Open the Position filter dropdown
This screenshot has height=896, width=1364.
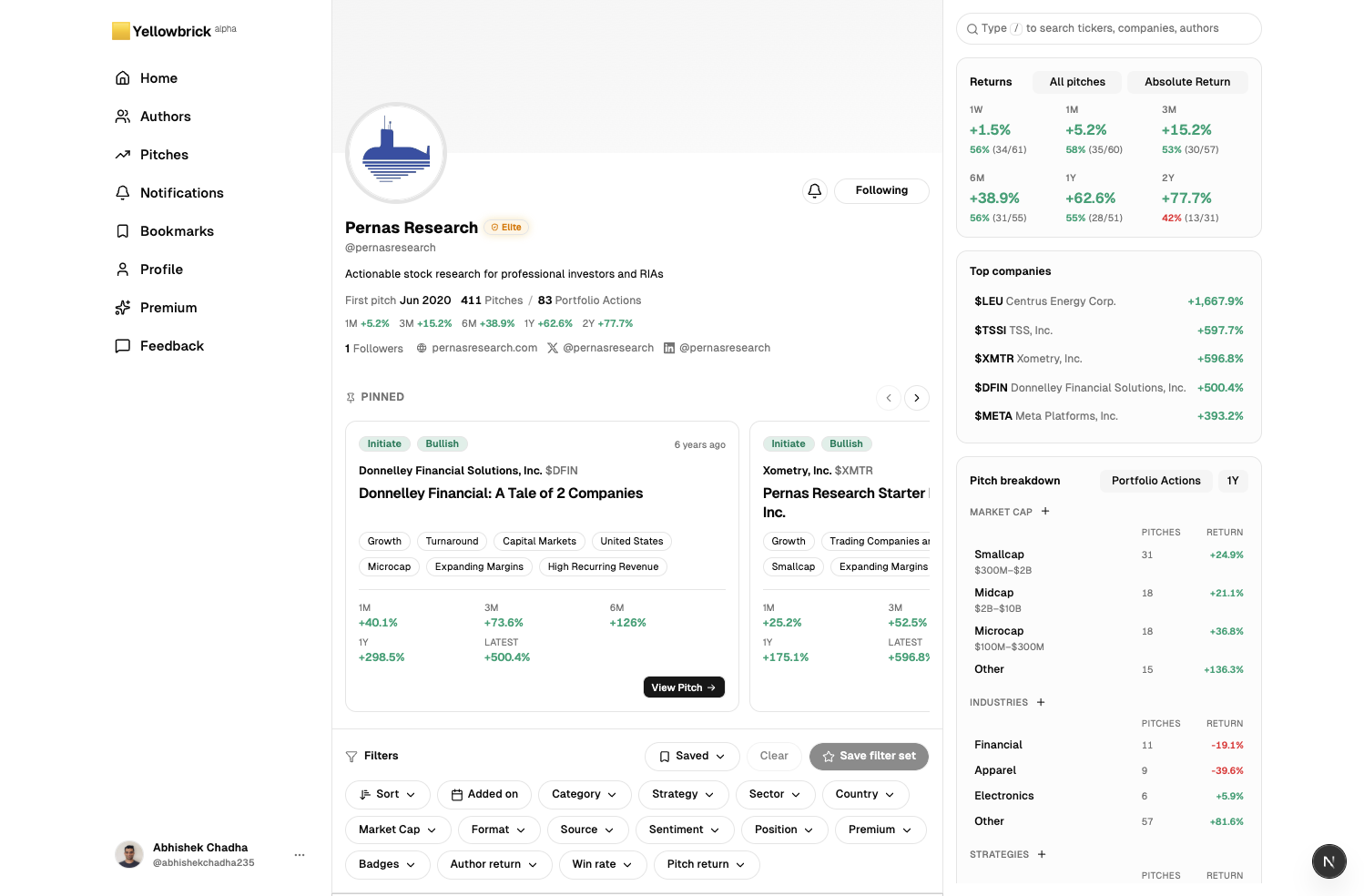pos(785,830)
